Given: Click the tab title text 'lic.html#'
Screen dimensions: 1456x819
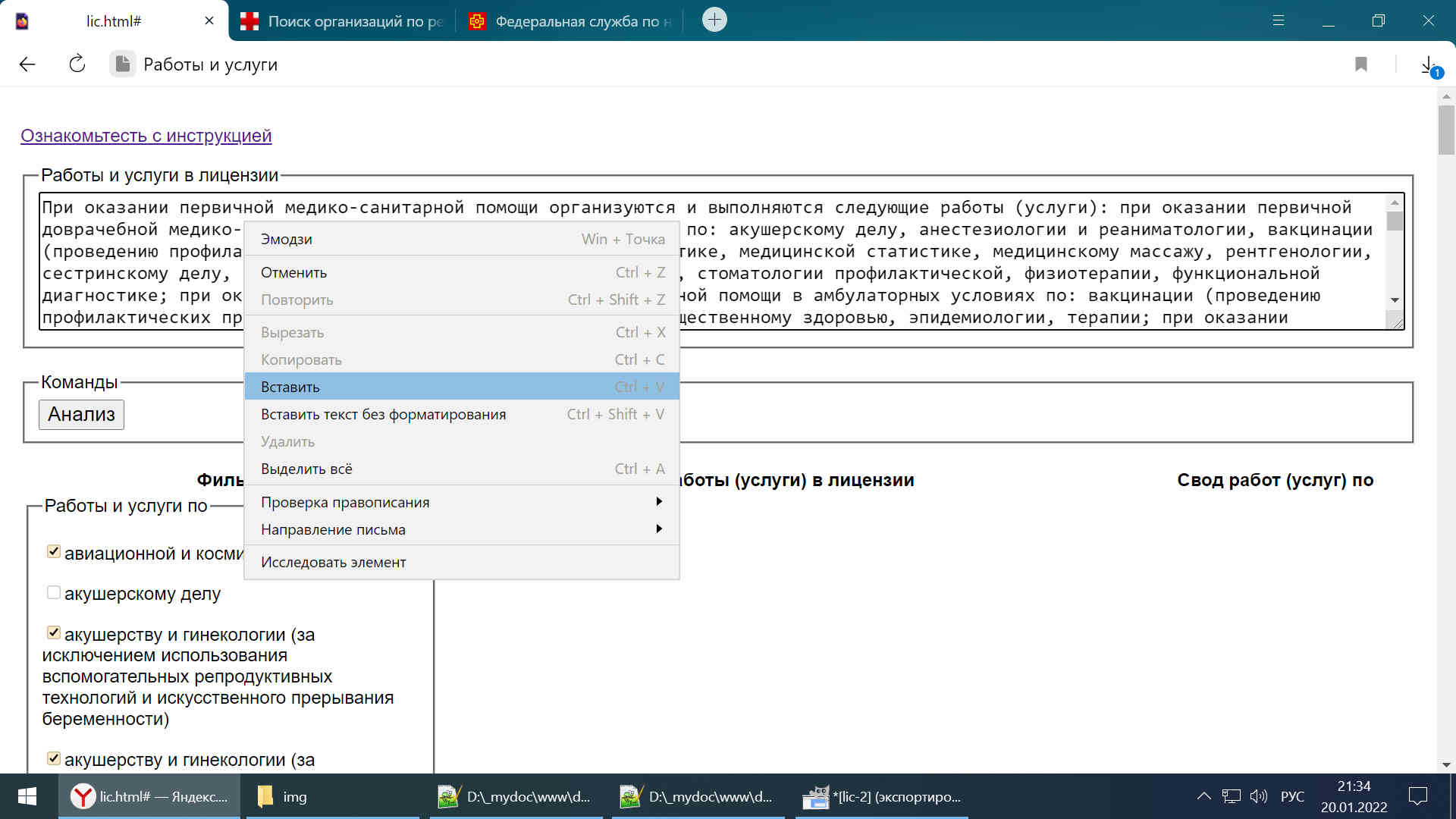Looking at the screenshot, I should [114, 21].
